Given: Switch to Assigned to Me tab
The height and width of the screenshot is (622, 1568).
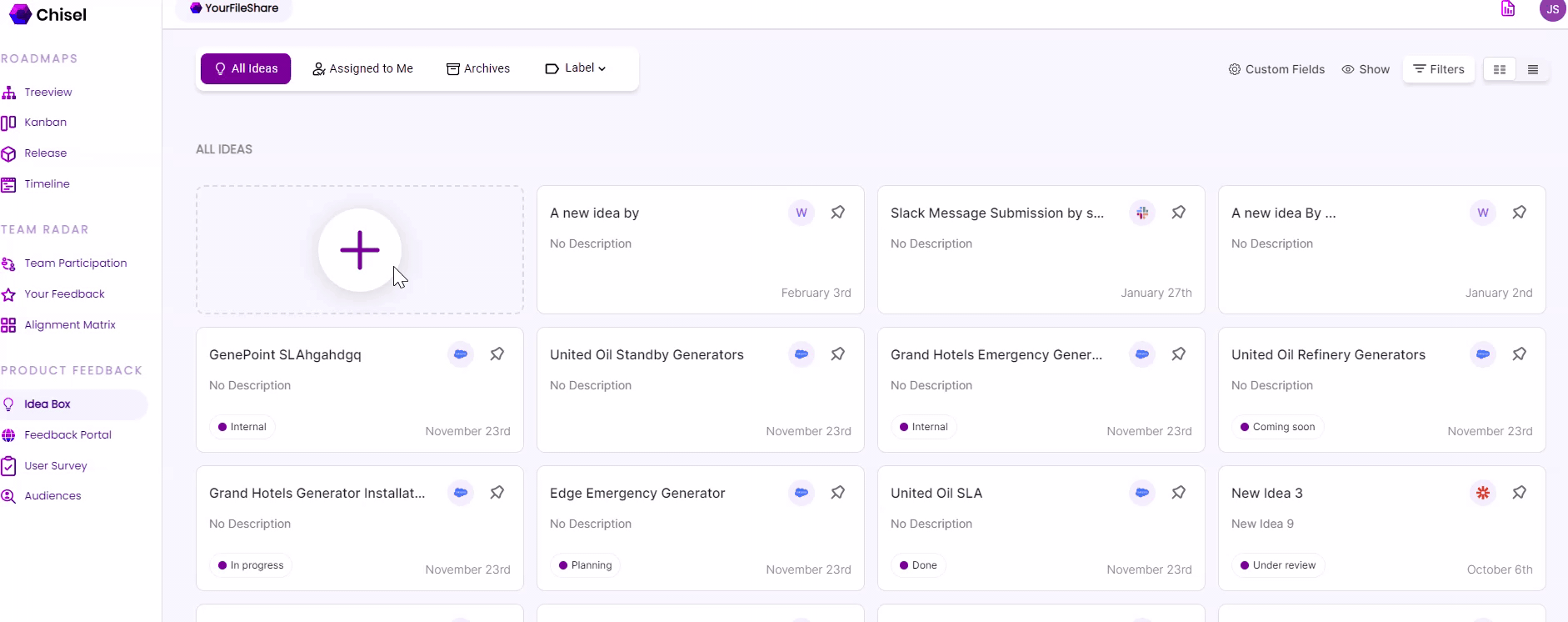Looking at the screenshot, I should (x=362, y=68).
